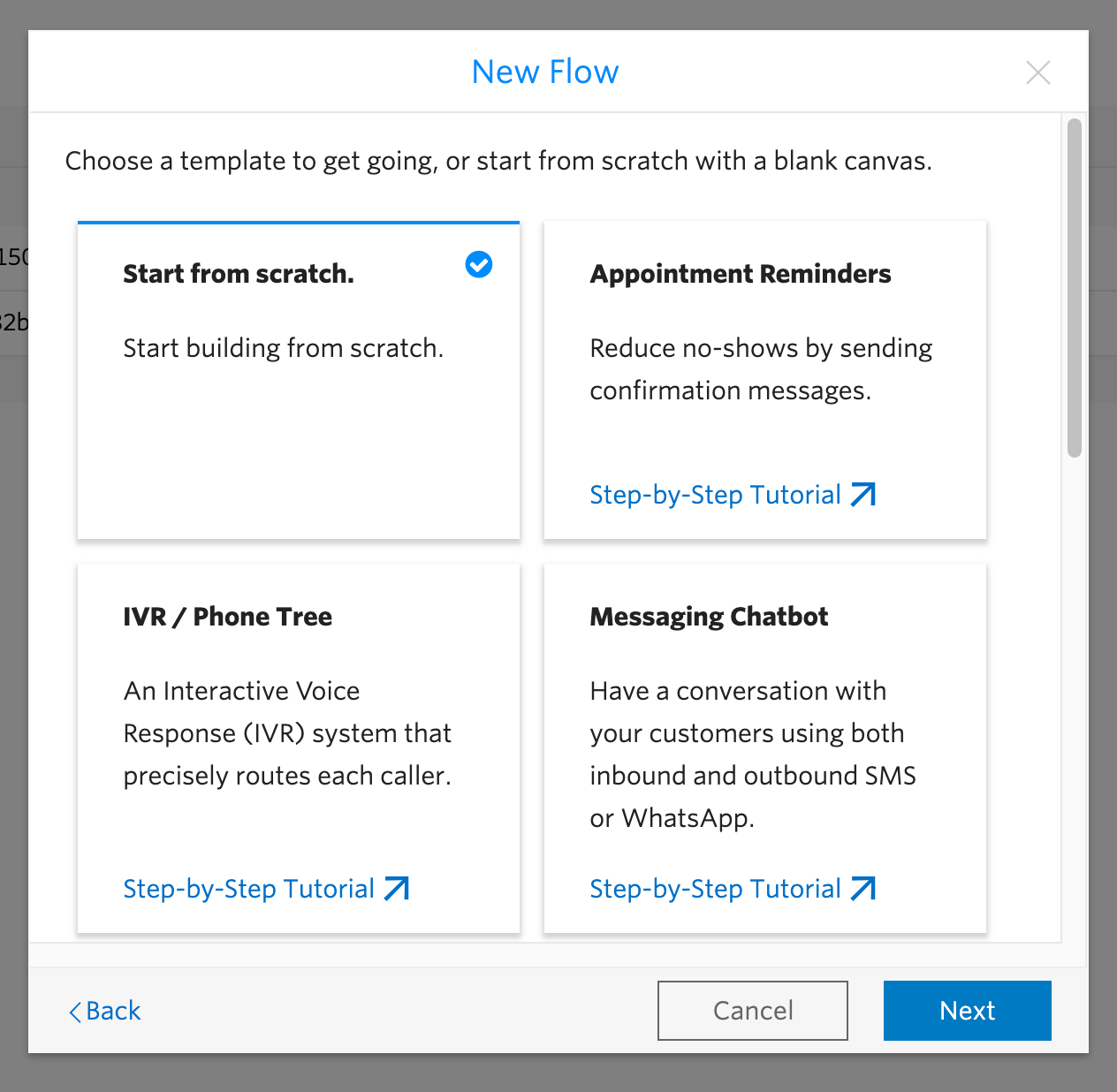Toggle the blue checkmark on Start from scratch
Viewport: 1117px width, 1092px height.
point(479,264)
